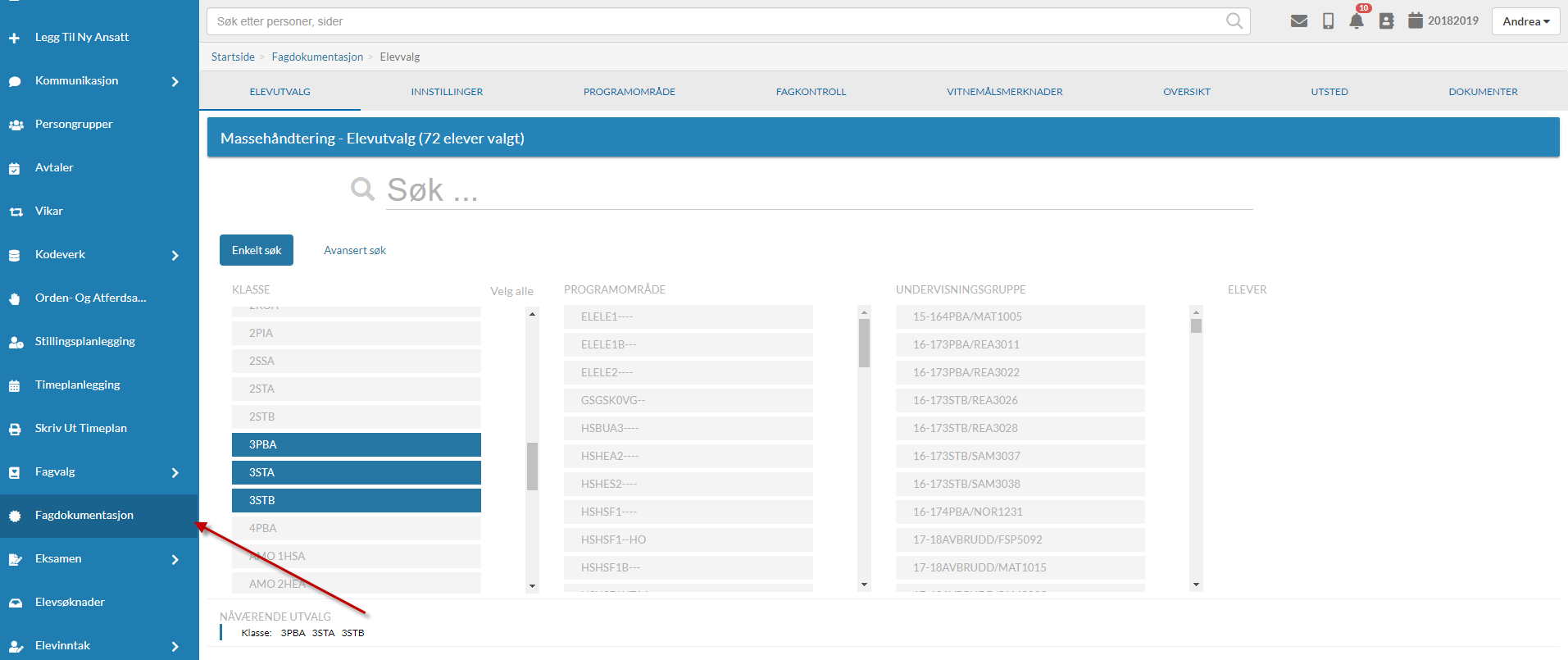This screenshot has height=660, width=1568.
Task: Click Velg alle for classes
Action: (x=511, y=291)
